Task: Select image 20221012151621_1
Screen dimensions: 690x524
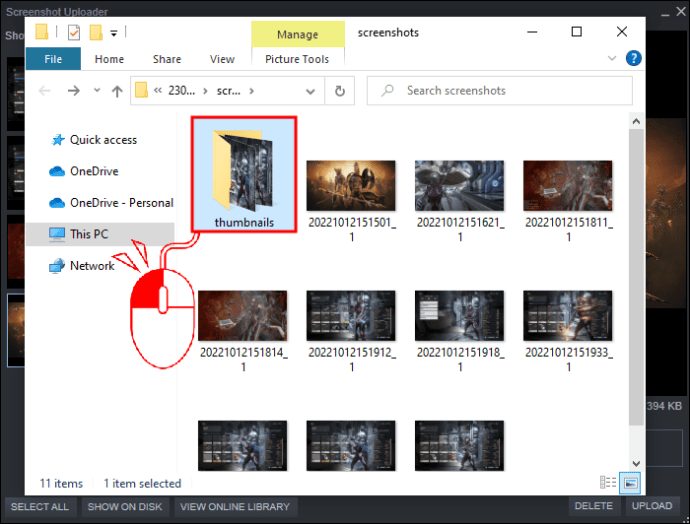Action: coord(459,202)
